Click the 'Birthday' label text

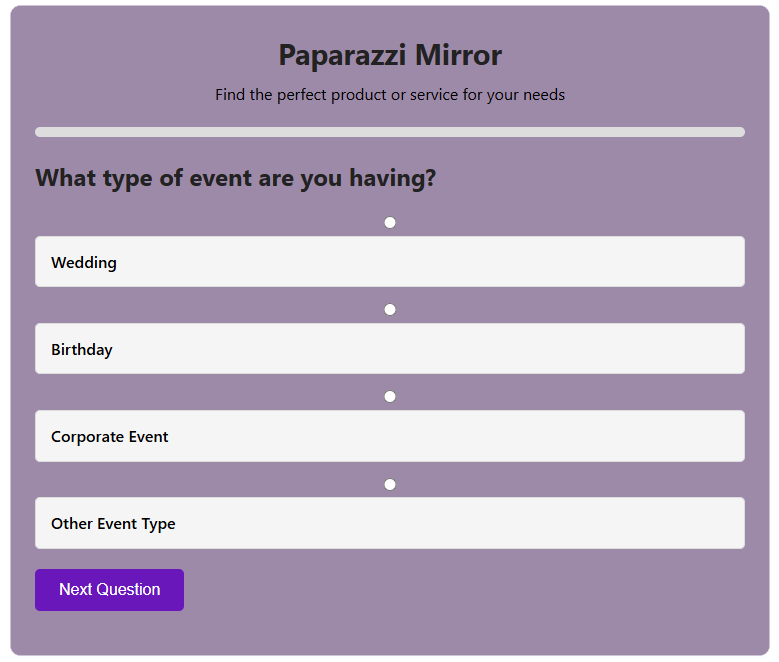pyautogui.click(x=82, y=350)
